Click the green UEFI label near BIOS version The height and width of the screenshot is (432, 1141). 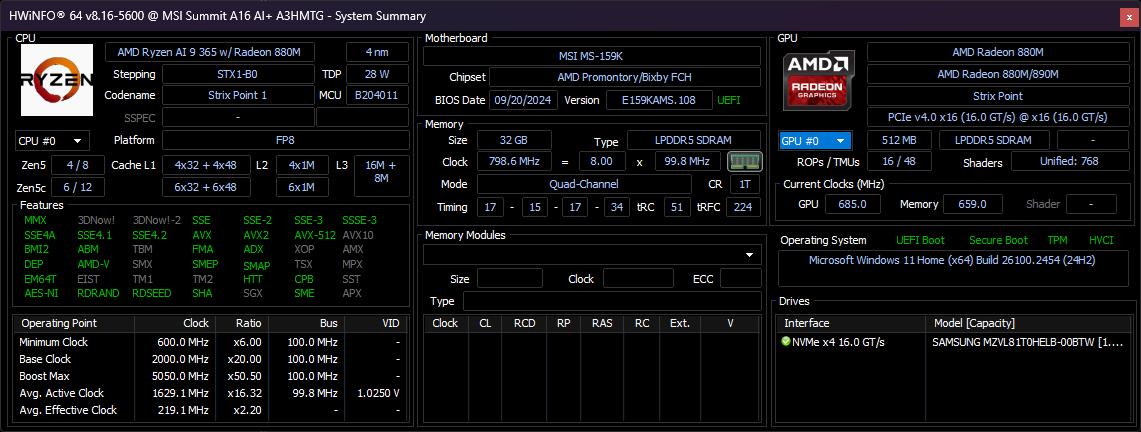pos(728,100)
